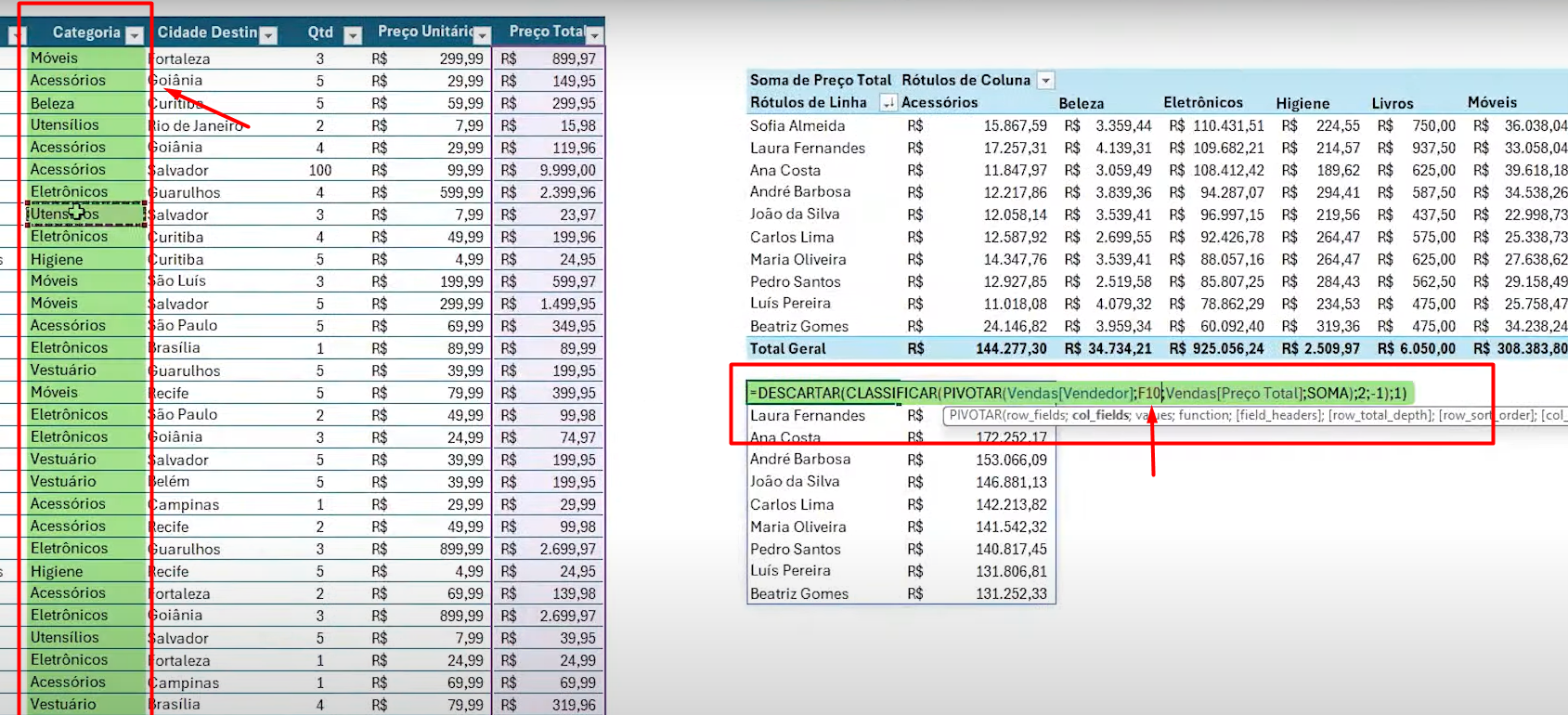This screenshot has width=1568, height=715.
Task: Select Sofia Almeida row label in pivot table
Action: 797,125
